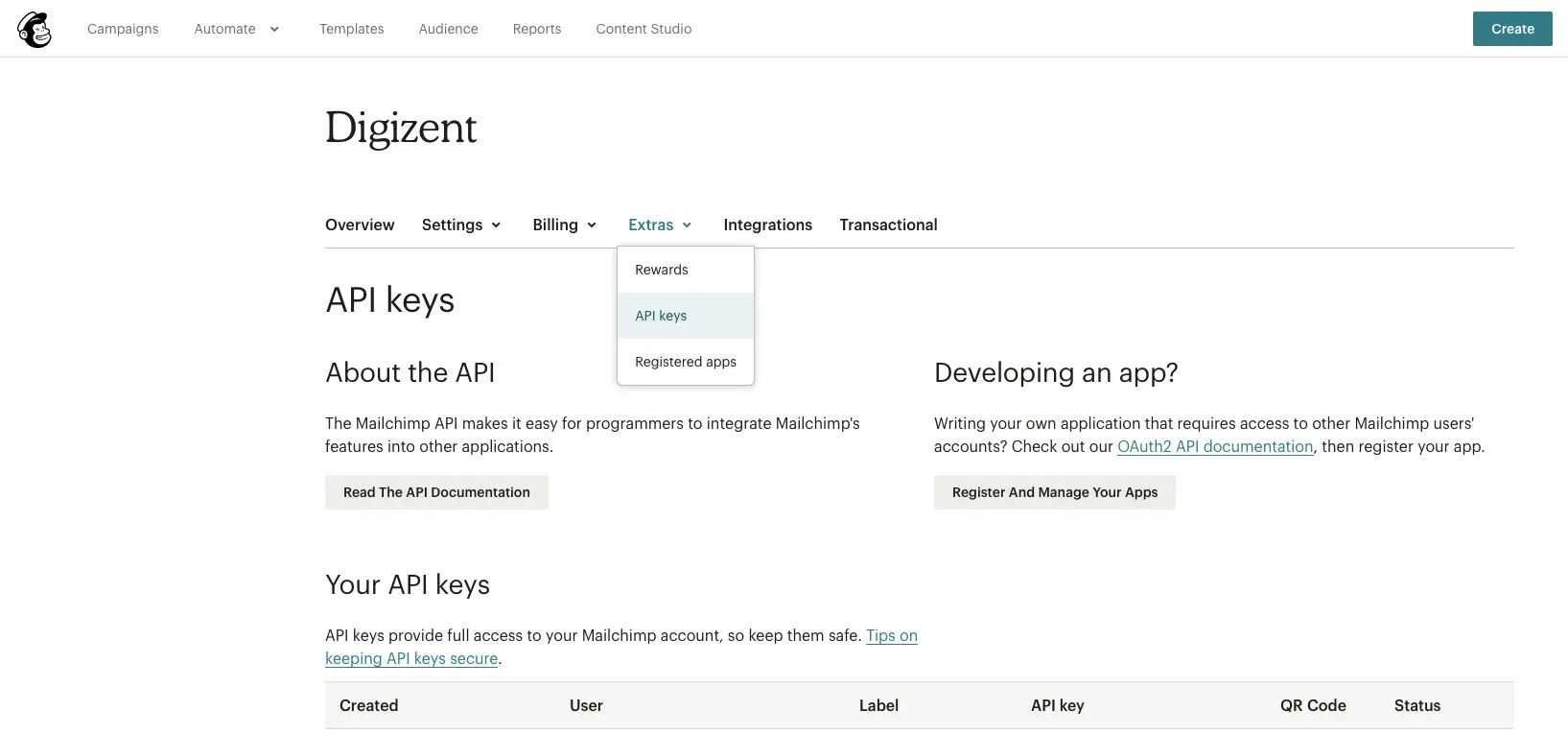Open the Billing dropdown menu
Viewport: 1568px width, 735px height.
[x=564, y=225]
